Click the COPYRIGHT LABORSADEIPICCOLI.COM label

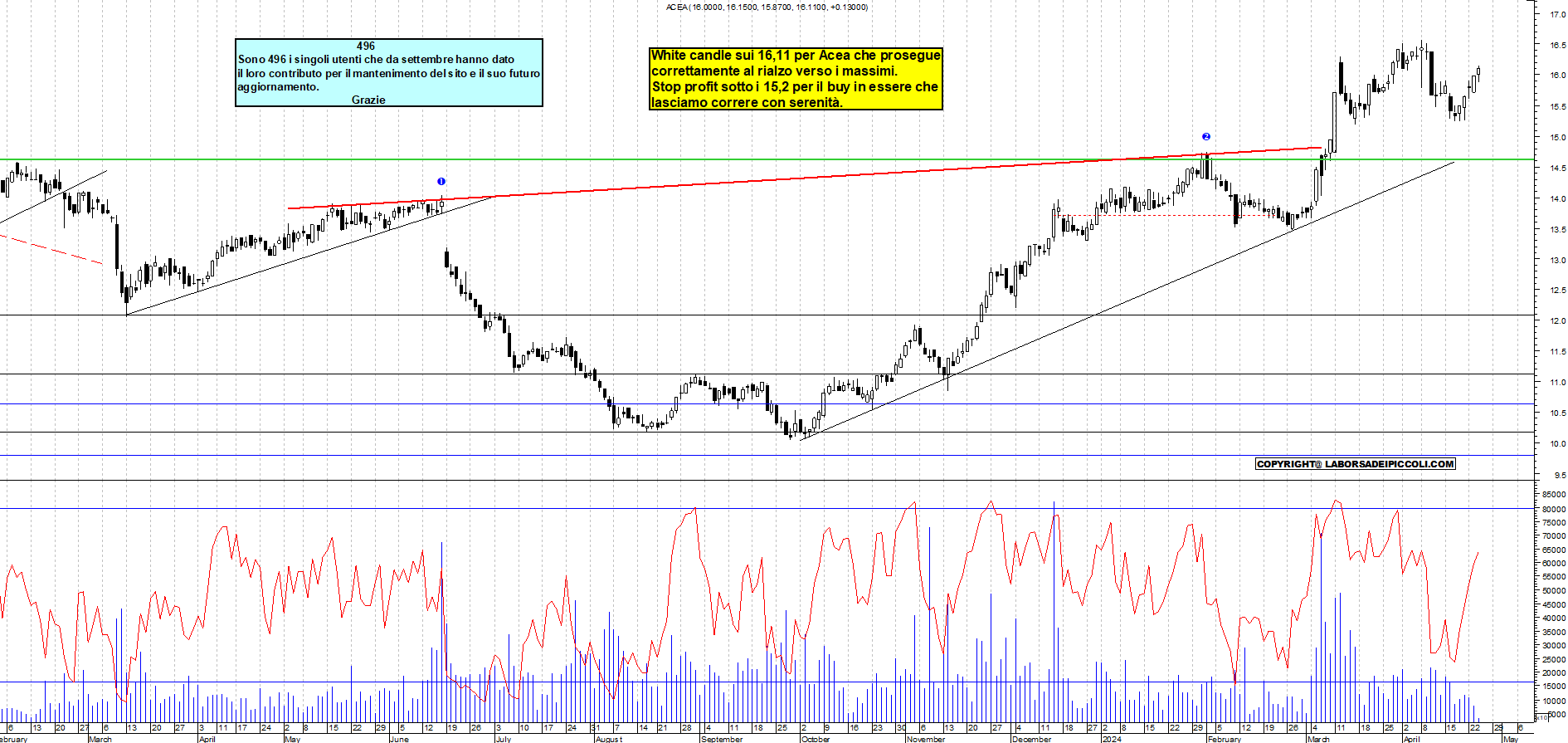tap(1356, 464)
